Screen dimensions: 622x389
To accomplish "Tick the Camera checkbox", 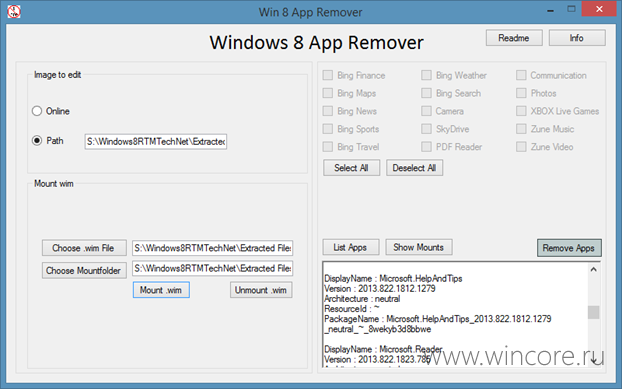I will click(x=426, y=111).
